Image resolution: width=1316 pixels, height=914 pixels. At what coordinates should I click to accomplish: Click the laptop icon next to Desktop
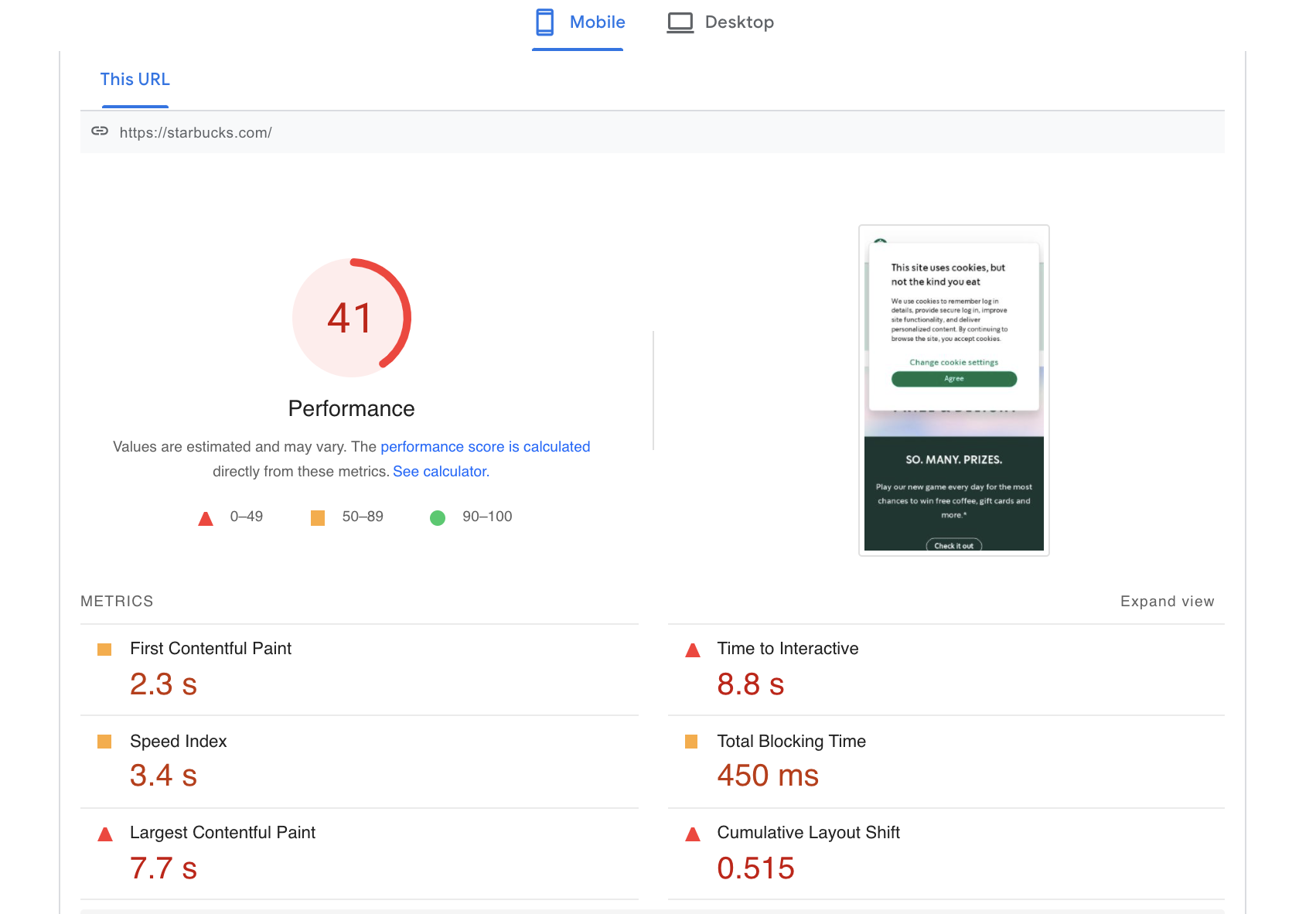(x=680, y=22)
